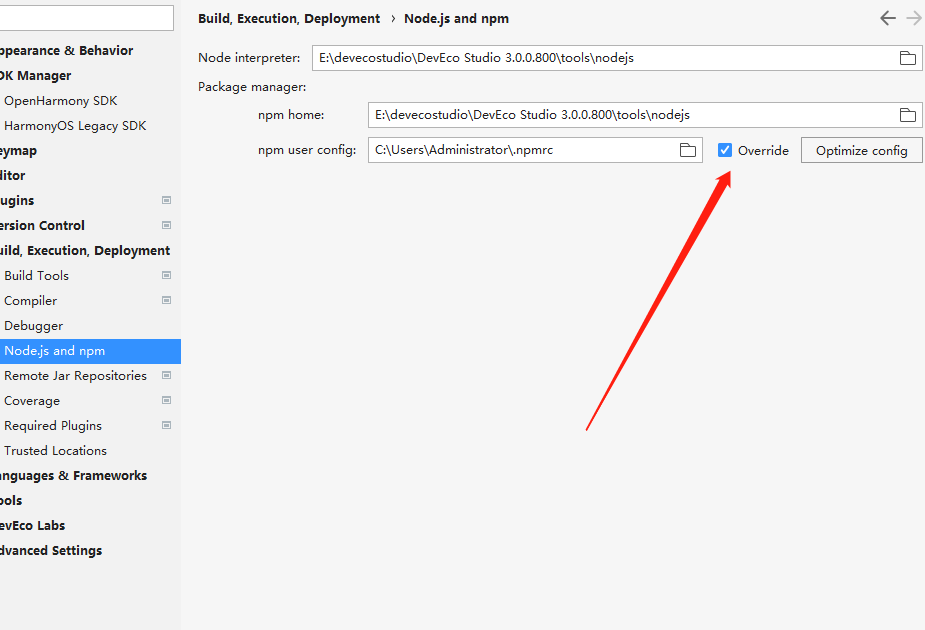The image size is (925, 630).
Task: Click project-level icon beside Required Plugins
Action: [166, 425]
